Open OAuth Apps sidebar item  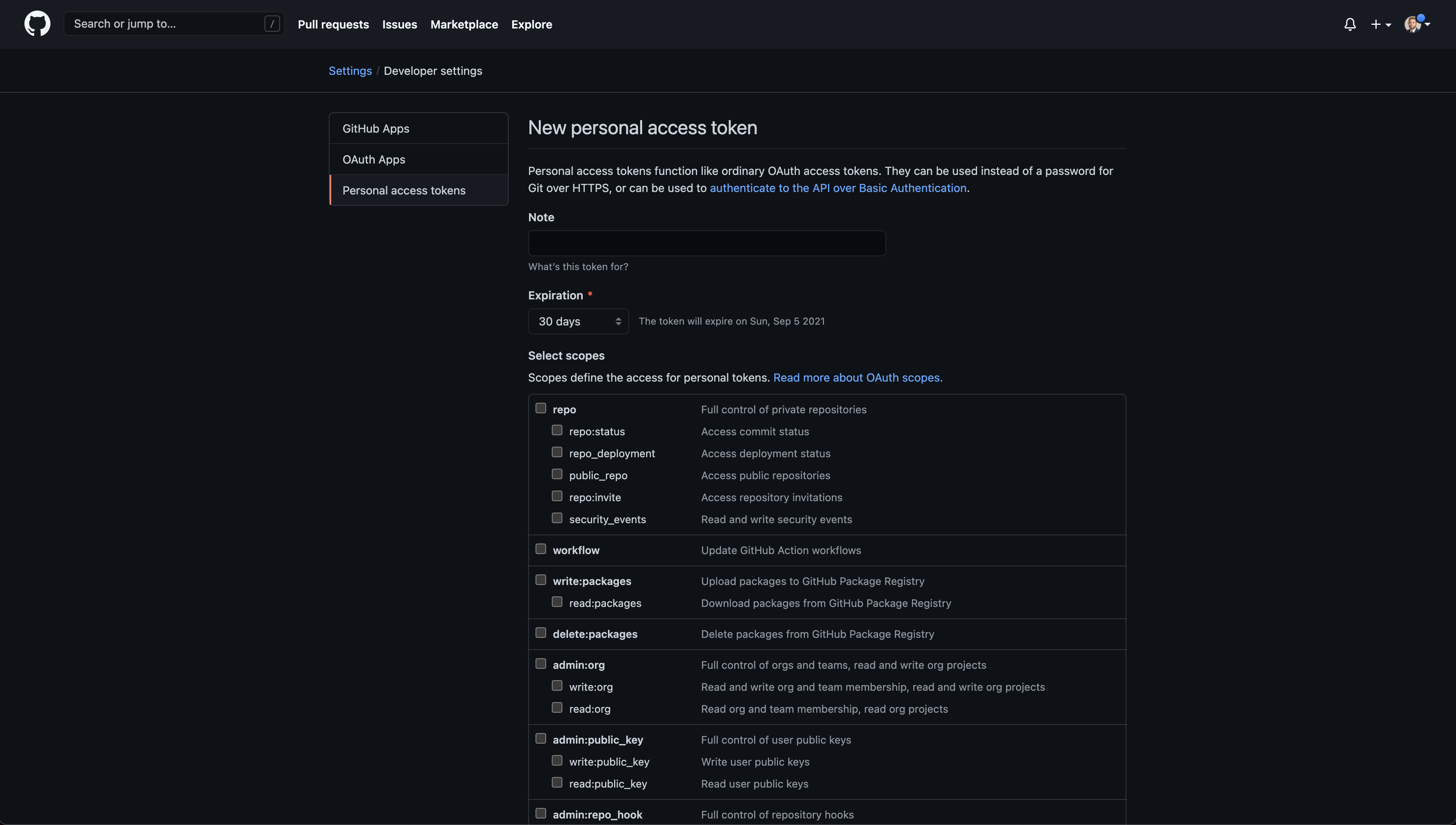(418, 159)
